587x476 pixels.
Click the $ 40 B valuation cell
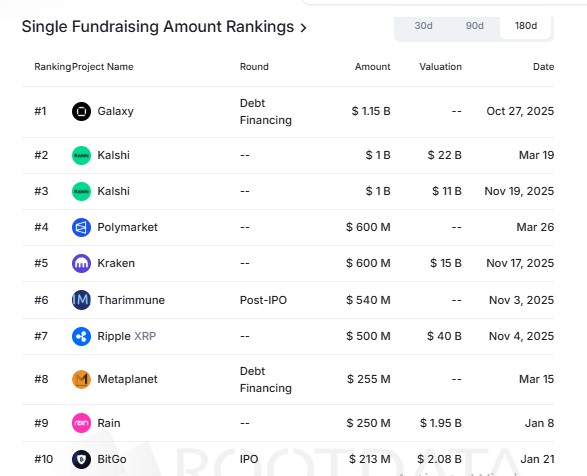coord(444,336)
